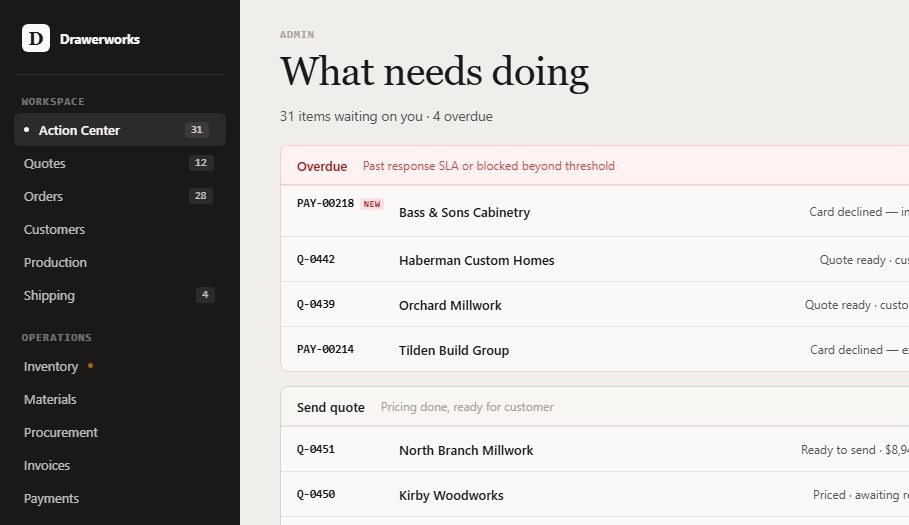Click Quote ready text on Orchard Millwork row
909x525 pixels.
click(857, 305)
